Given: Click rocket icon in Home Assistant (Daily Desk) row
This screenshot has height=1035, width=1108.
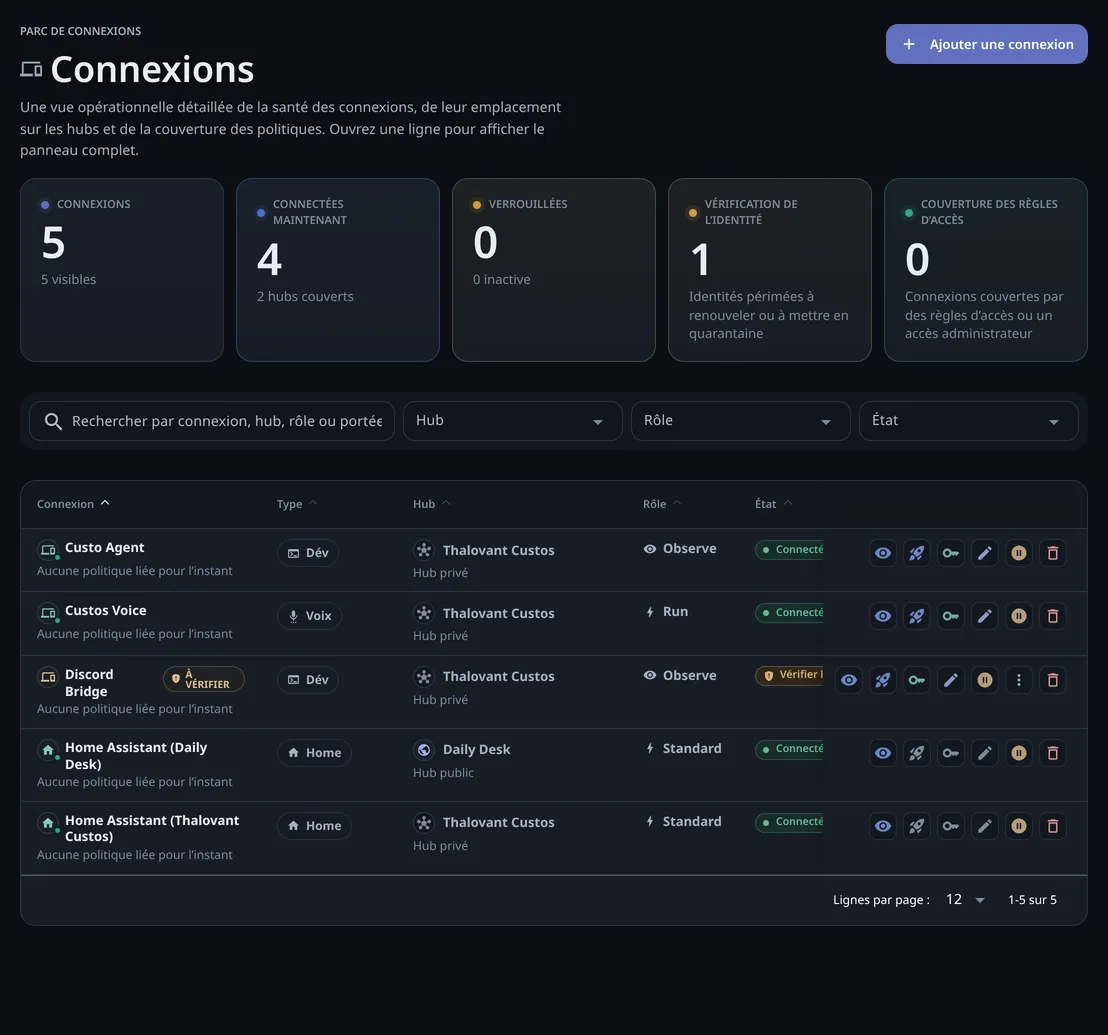Looking at the screenshot, I should pyautogui.click(x=917, y=753).
